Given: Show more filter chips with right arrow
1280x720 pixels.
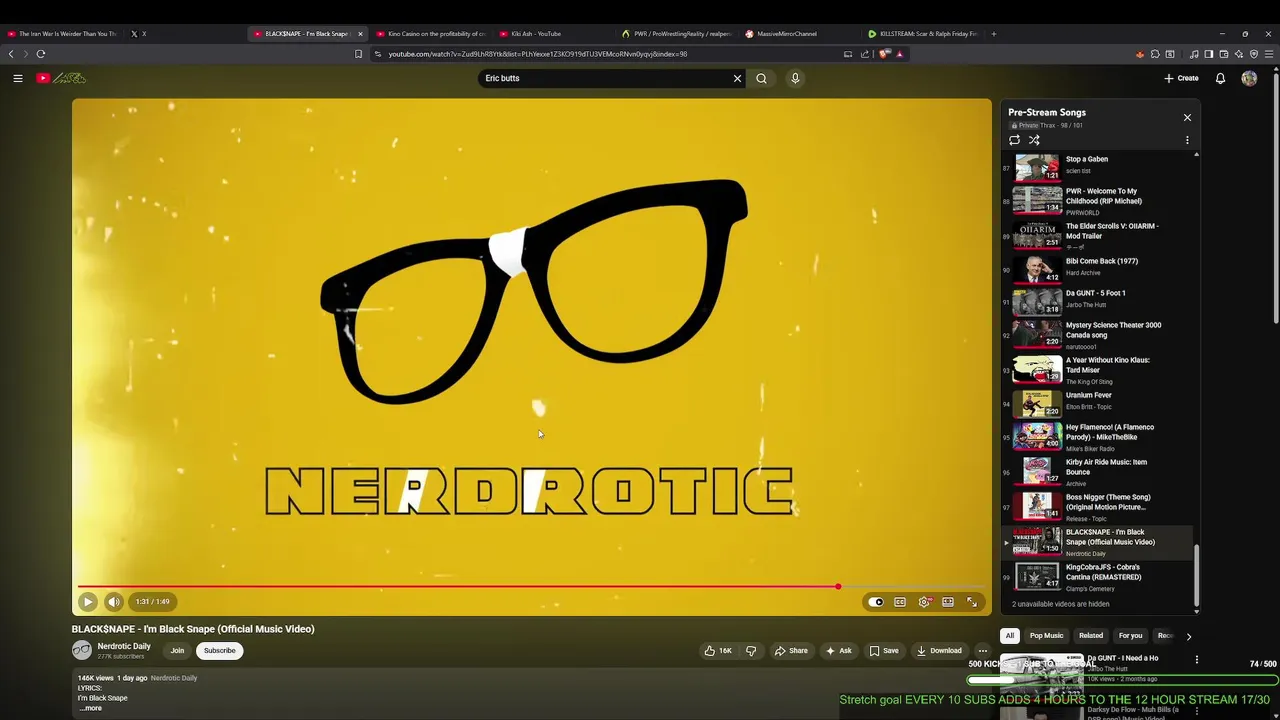Looking at the screenshot, I should pos(1188,636).
